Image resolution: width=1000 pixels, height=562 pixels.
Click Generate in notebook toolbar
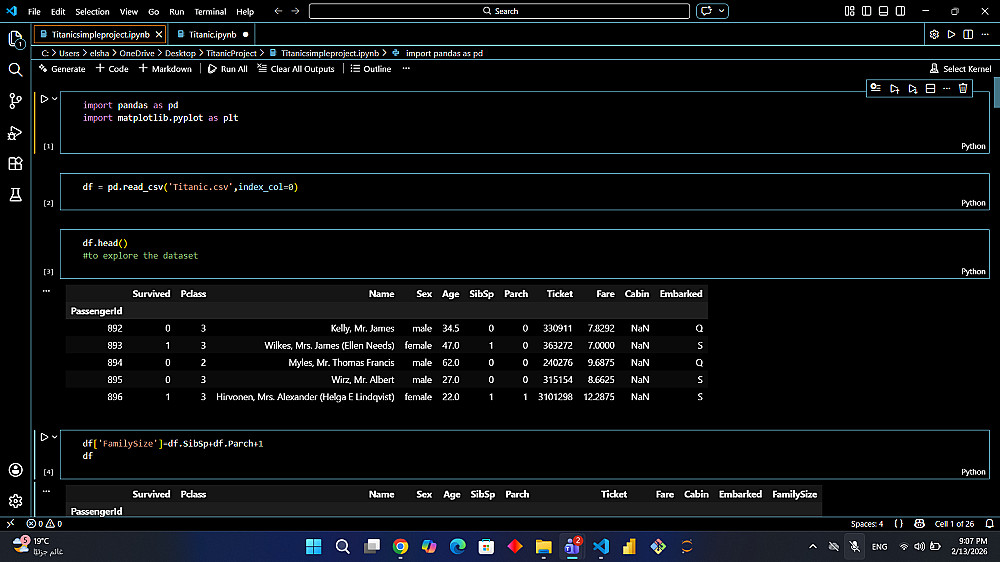coord(62,68)
